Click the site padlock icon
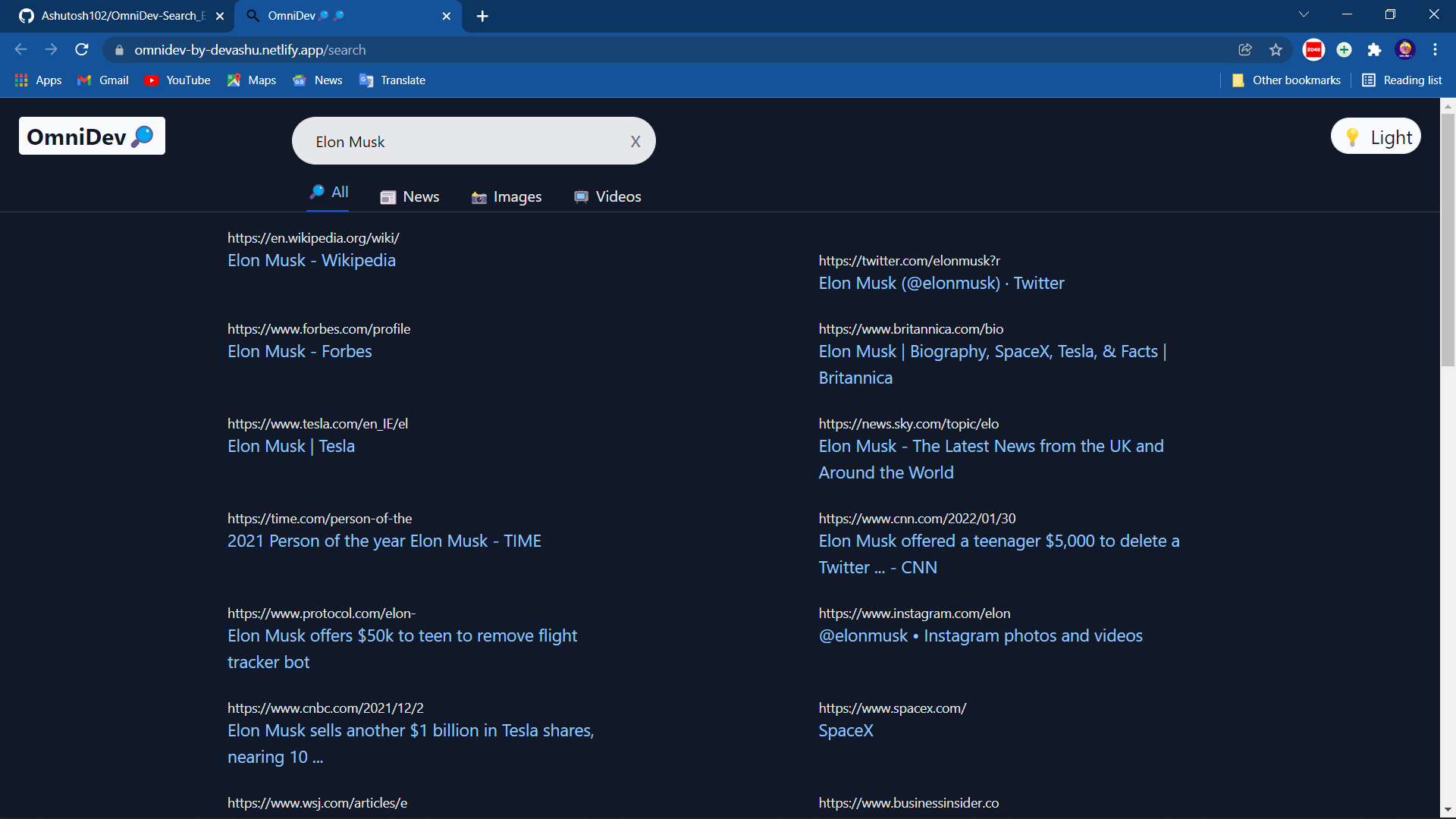This screenshot has width=1456, height=819. coord(119,50)
